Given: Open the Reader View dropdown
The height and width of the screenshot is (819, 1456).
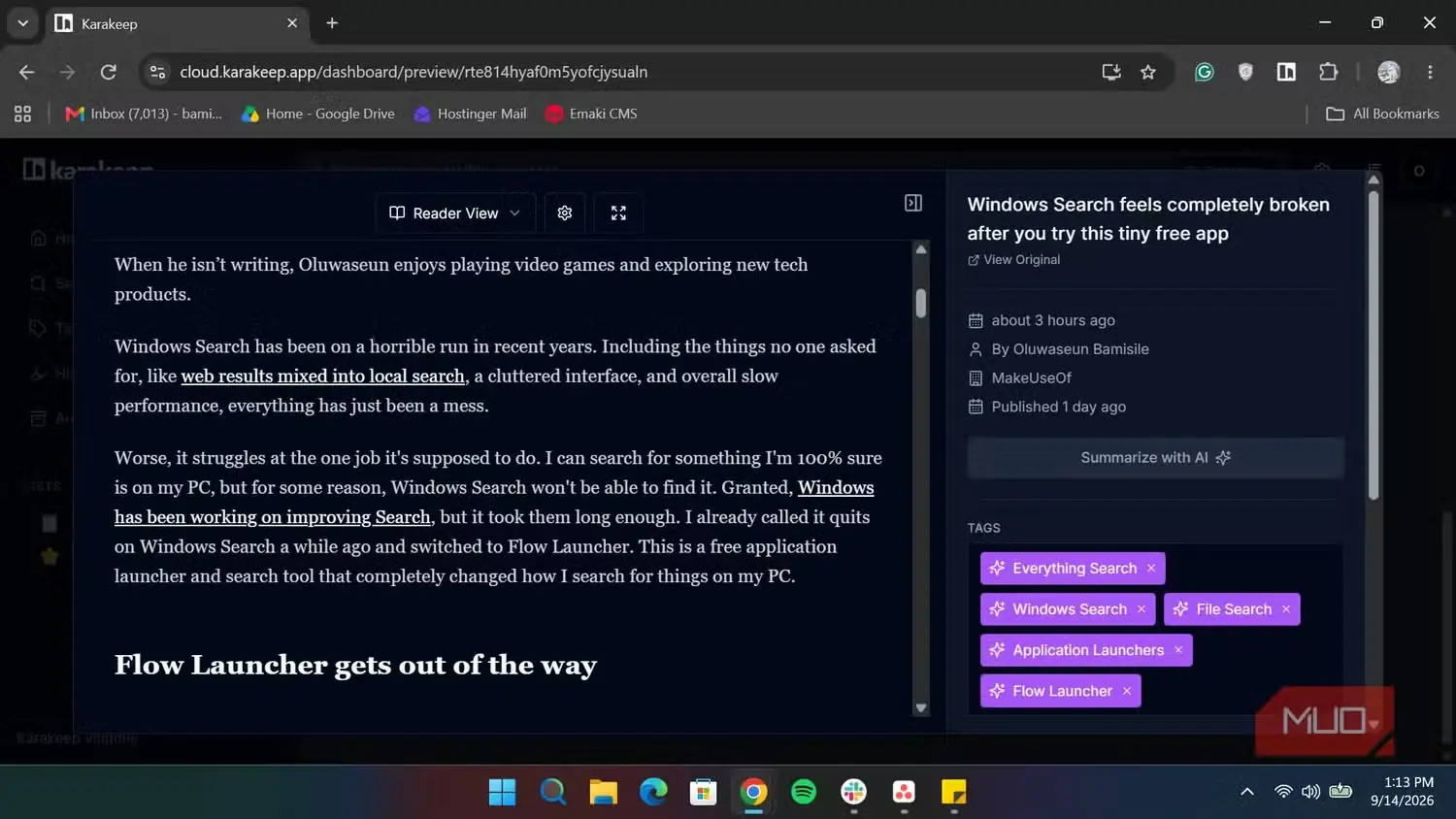Looking at the screenshot, I should click(x=455, y=213).
